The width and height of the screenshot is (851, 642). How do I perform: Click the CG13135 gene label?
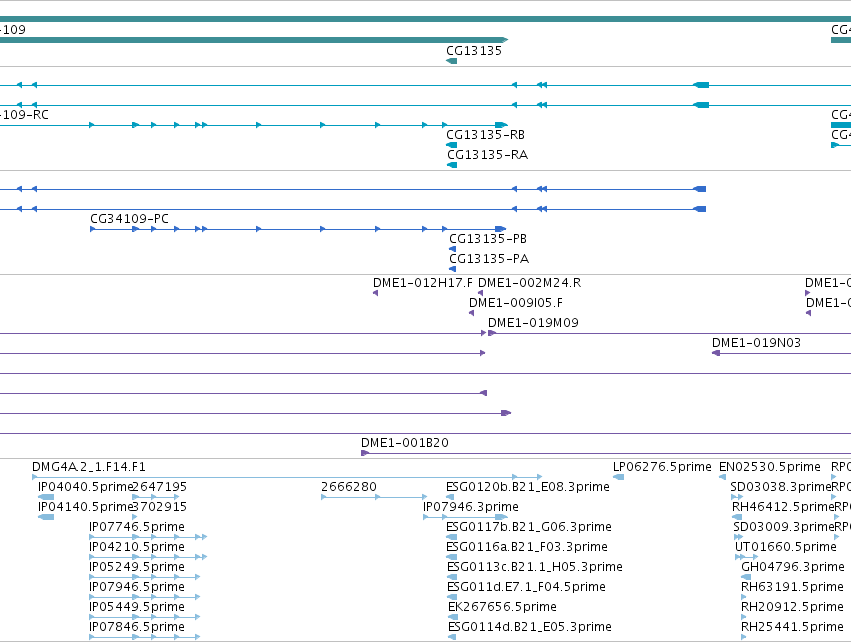[474, 50]
